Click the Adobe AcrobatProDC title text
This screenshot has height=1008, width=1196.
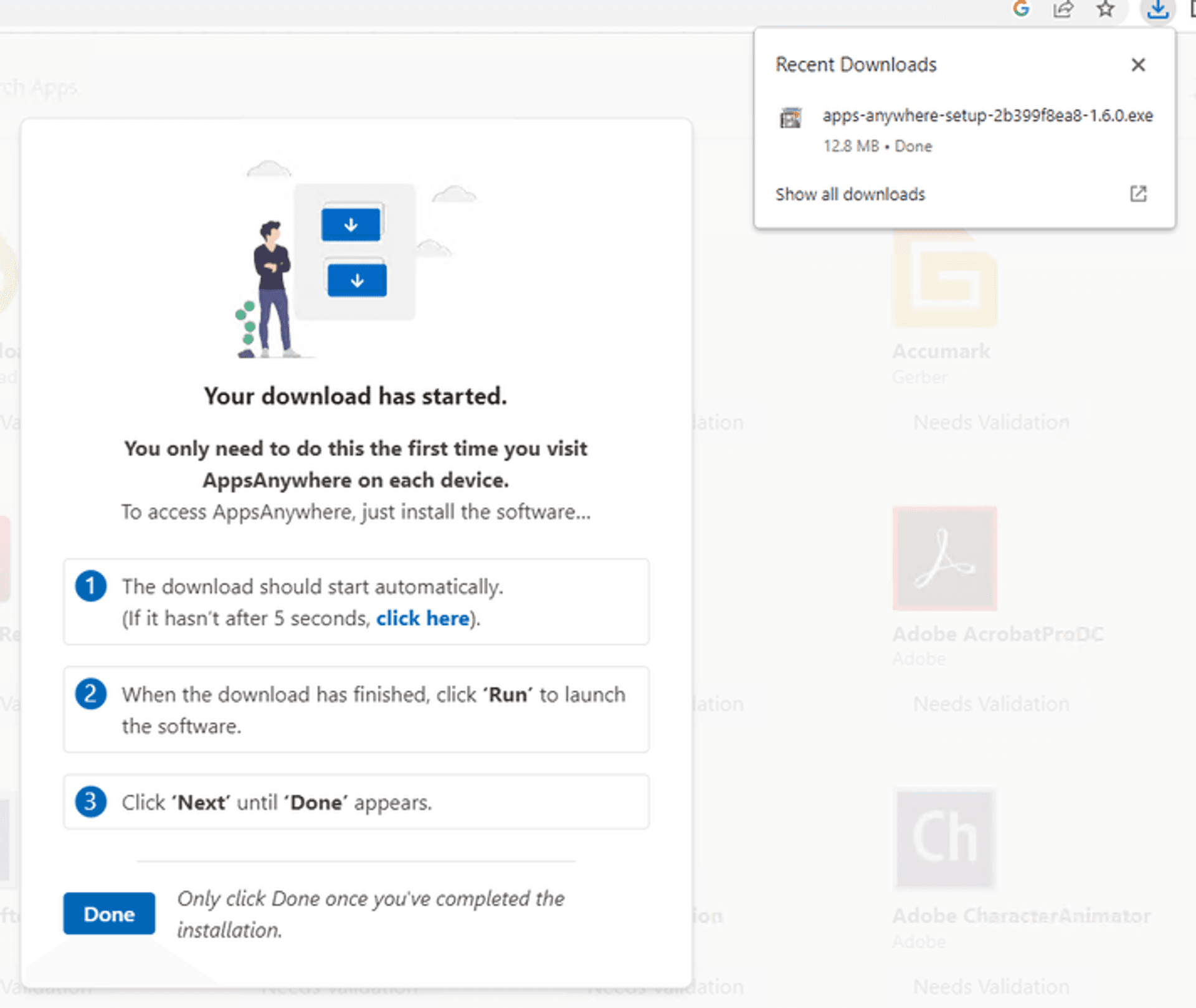(997, 634)
